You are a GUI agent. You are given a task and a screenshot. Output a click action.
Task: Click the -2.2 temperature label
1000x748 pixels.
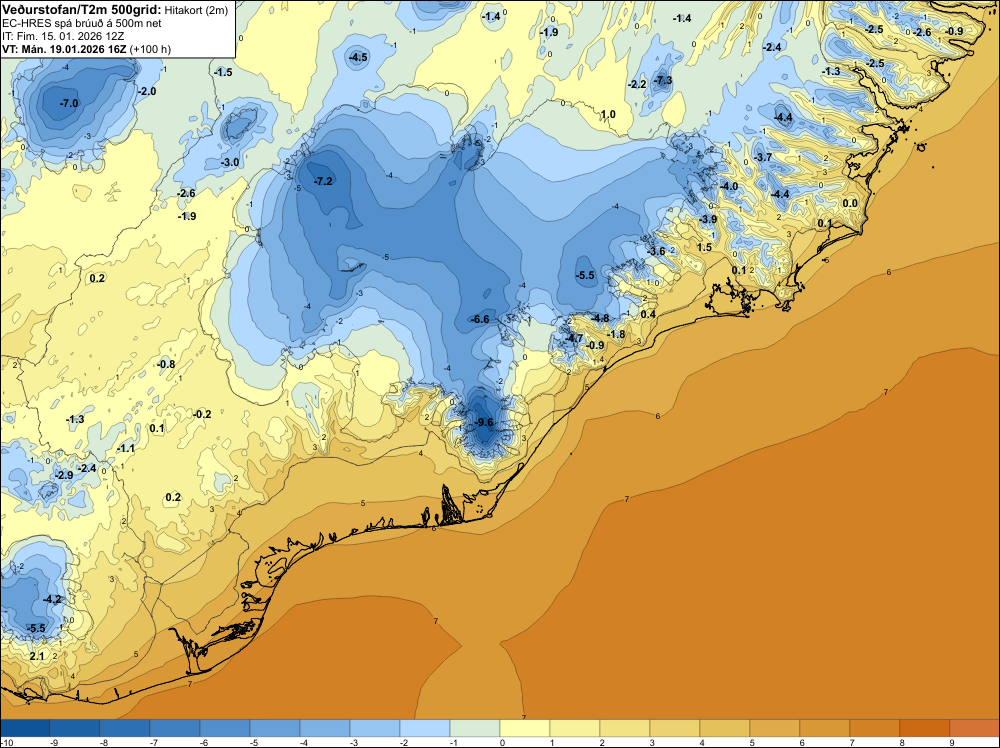tap(637, 84)
